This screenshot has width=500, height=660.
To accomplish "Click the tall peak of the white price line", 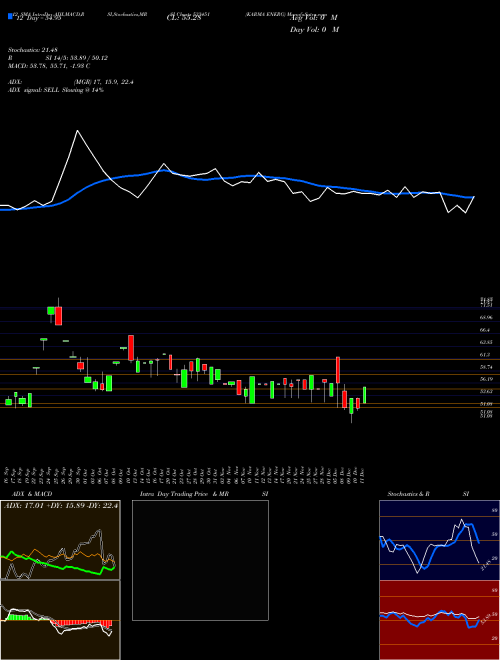I will click(x=77, y=131).
